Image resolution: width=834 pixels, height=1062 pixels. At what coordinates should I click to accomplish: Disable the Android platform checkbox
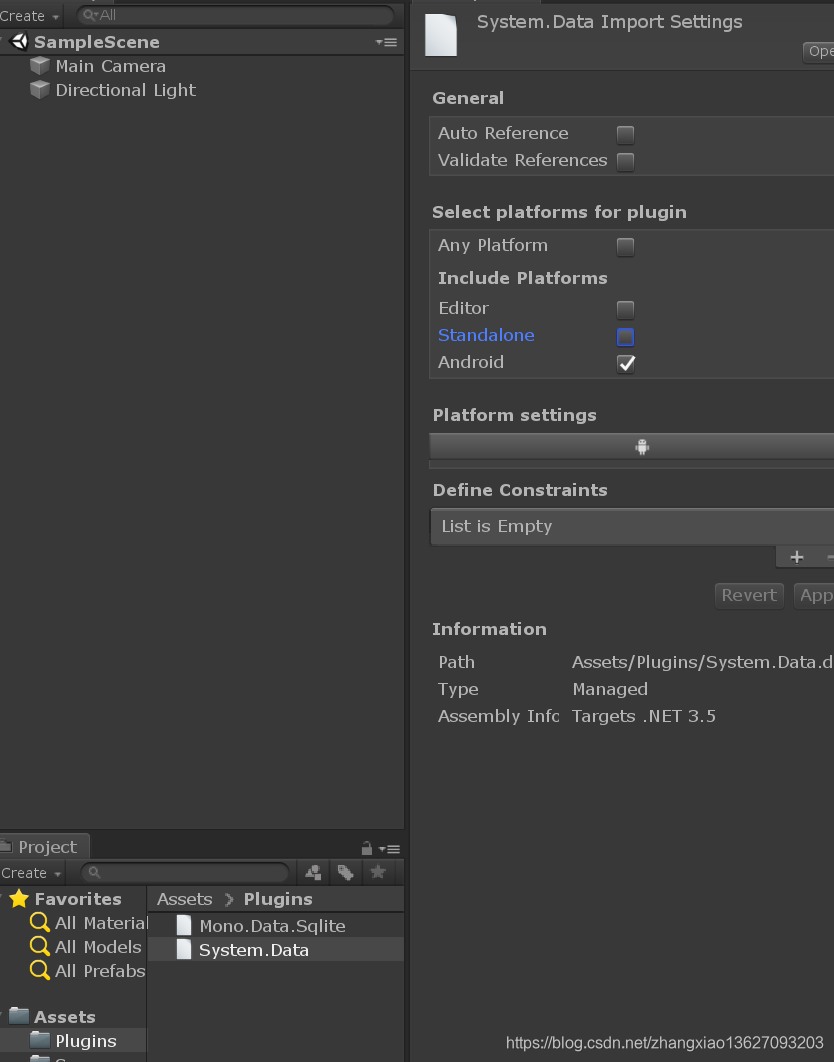[625, 363]
